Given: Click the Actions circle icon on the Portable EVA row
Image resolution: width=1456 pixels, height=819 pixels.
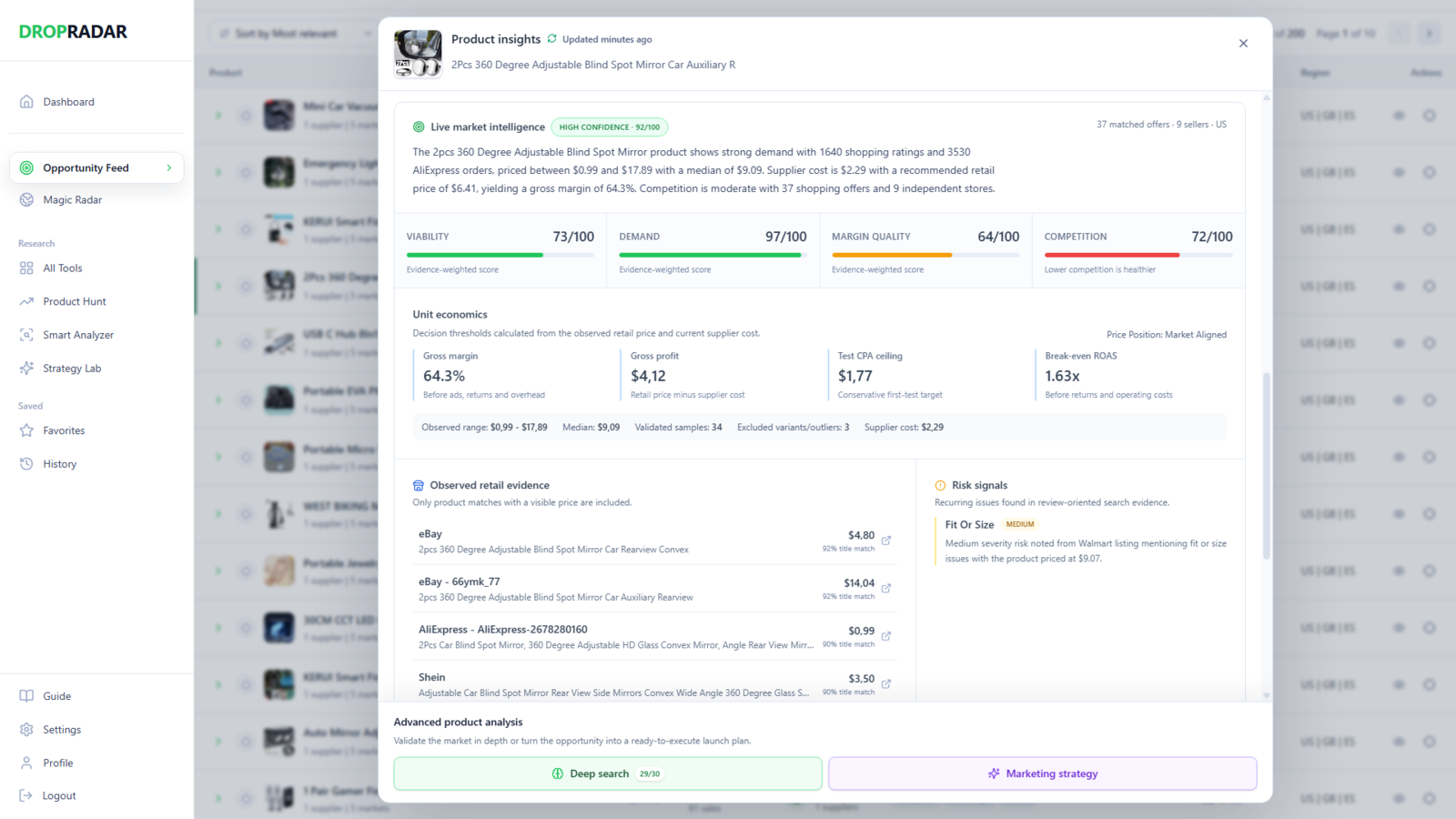Looking at the screenshot, I should (x=1430, y=400).
